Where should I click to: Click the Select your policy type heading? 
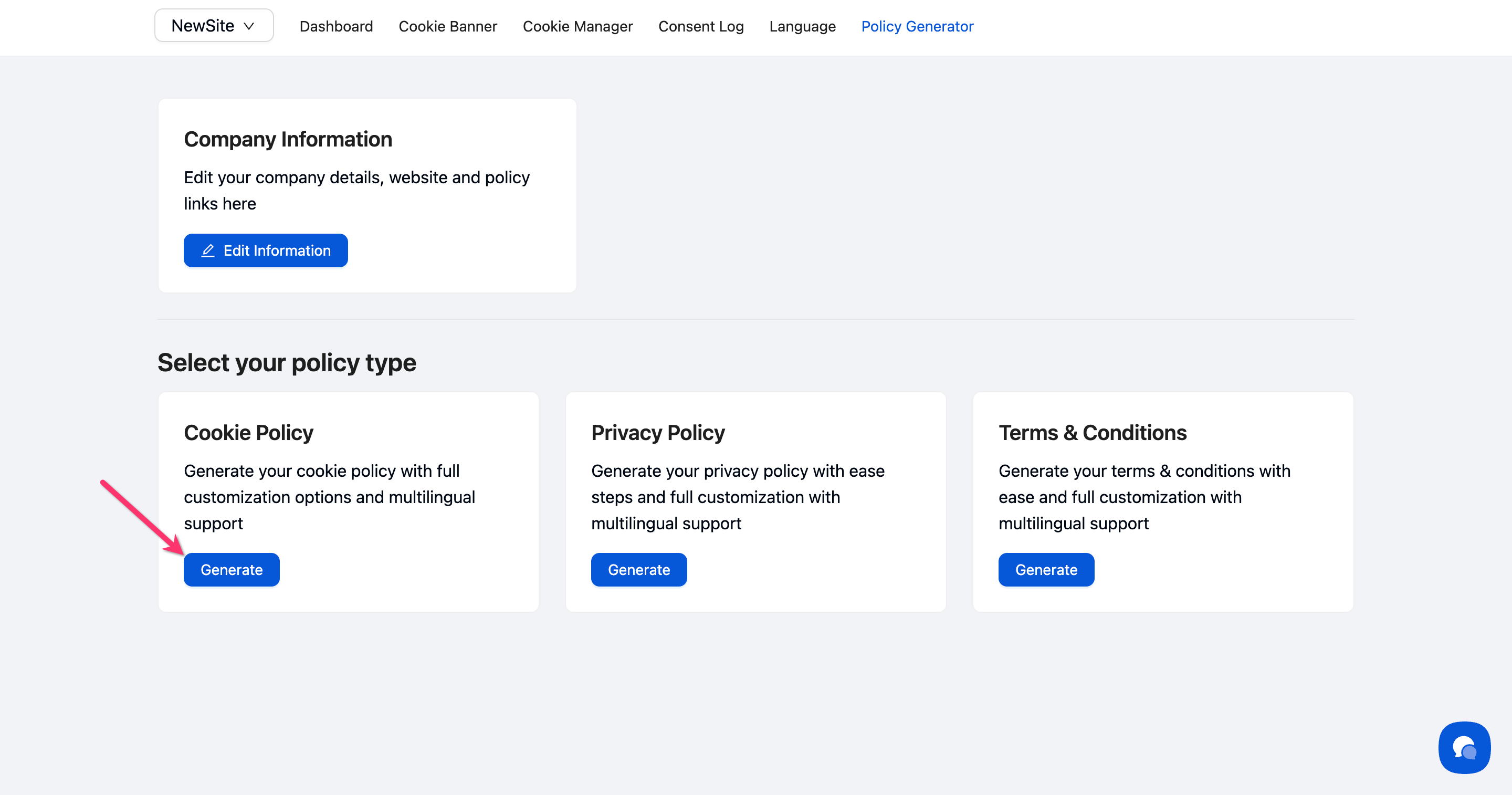pyautogui.click(x=287, y=362)
